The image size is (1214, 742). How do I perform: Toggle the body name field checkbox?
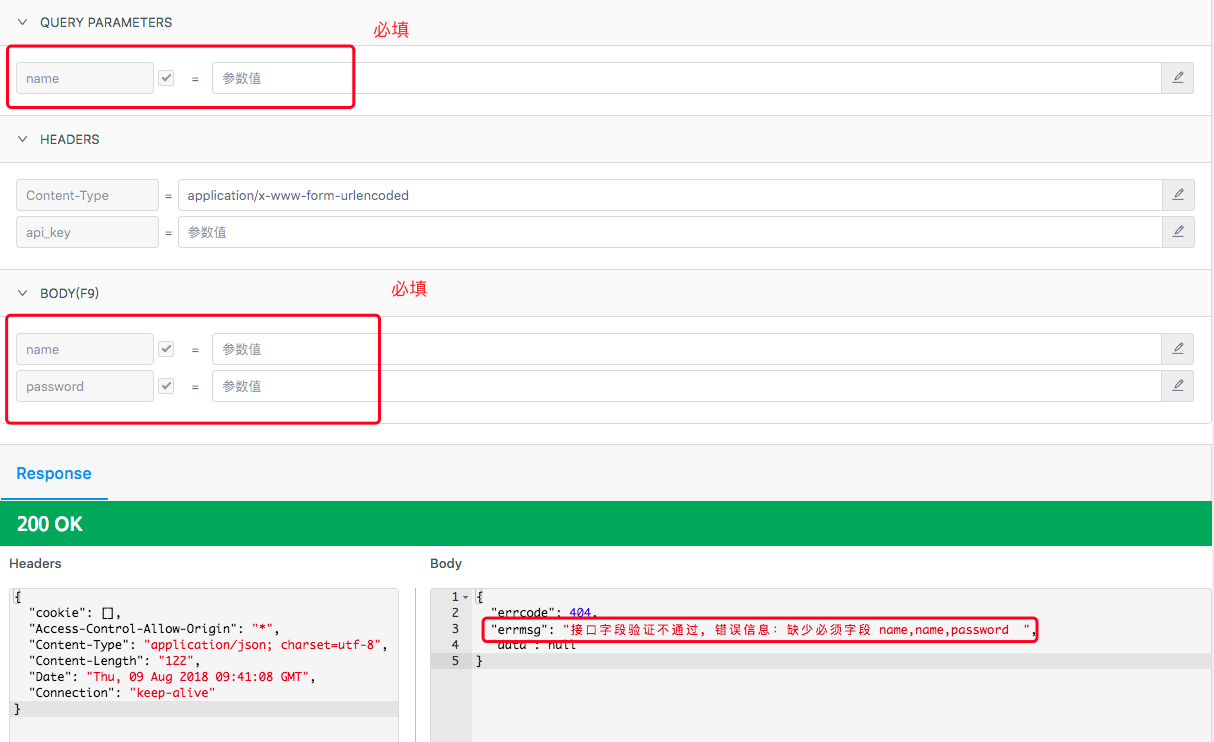click(x=166, y=349)
